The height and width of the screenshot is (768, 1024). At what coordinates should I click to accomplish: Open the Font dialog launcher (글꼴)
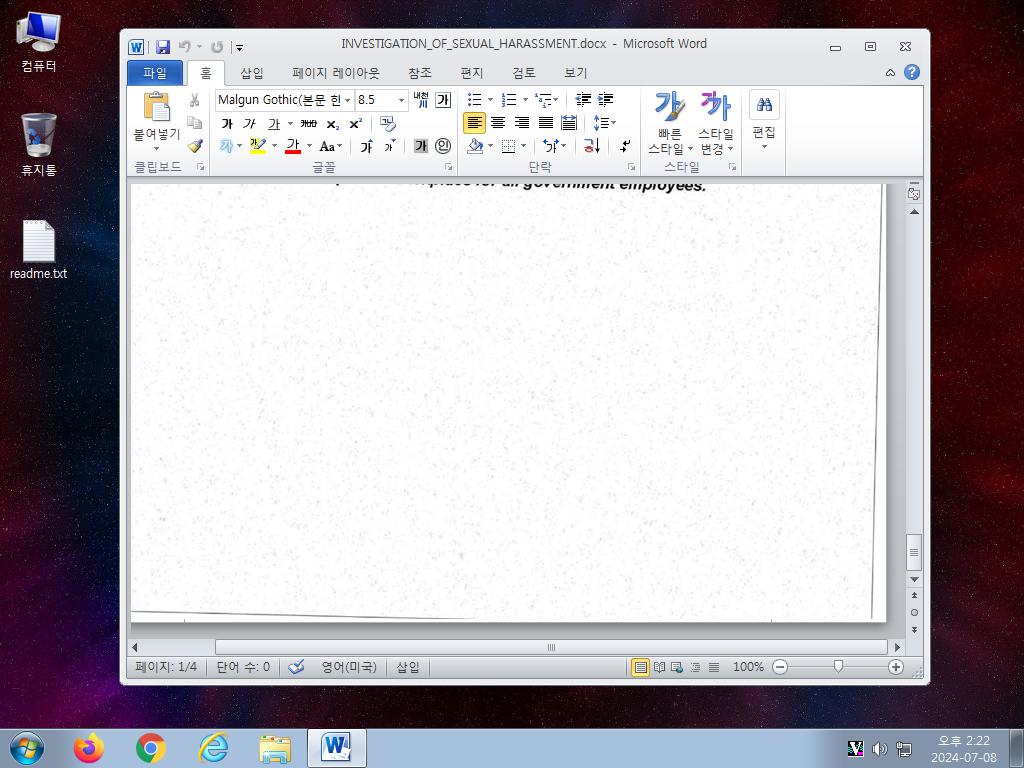pyautogui.click(x=449, y=167)
